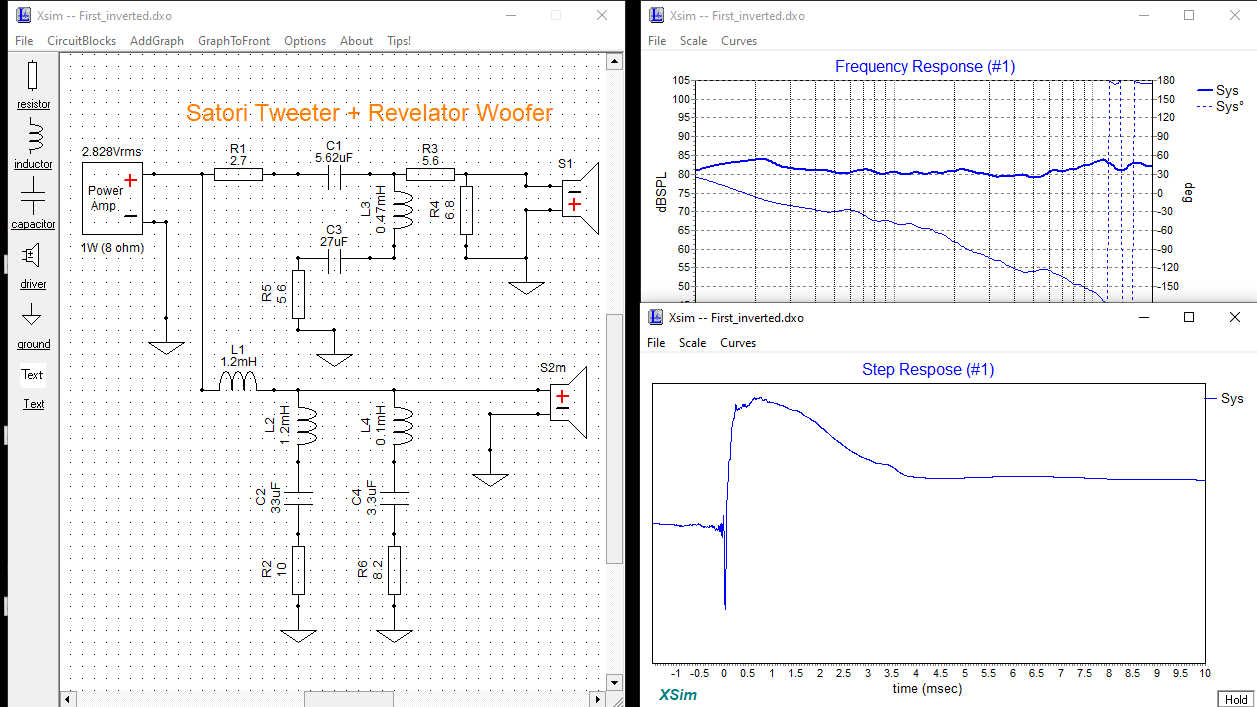Click the Frequency Response (#1) graph title
Image resolution: width=1257 pixels, height=707 pixels.
pyautogui.click(x=925, y=67)
